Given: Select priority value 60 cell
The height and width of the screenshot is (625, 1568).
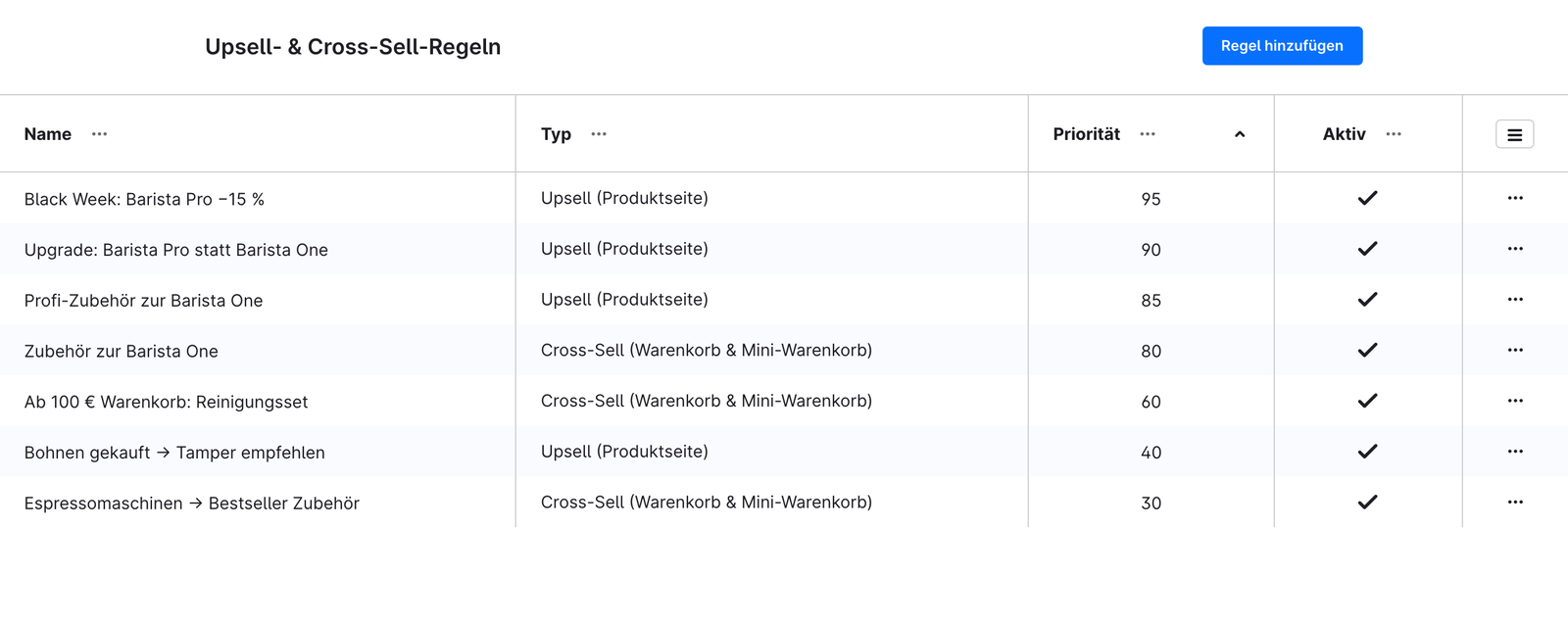Looking at the screenshot, I should pyautogui.click(x=1151, y=402).
